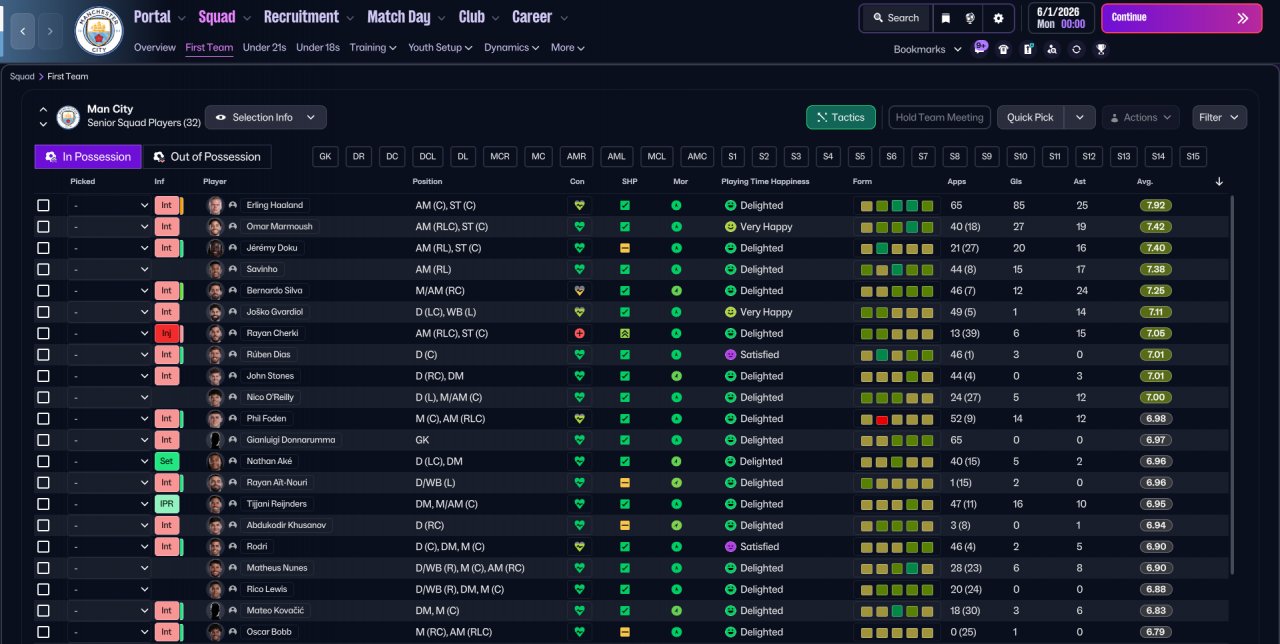
Task: Open the transfers circular-arrows bookmark icon
Action: tap(1076, 49)
